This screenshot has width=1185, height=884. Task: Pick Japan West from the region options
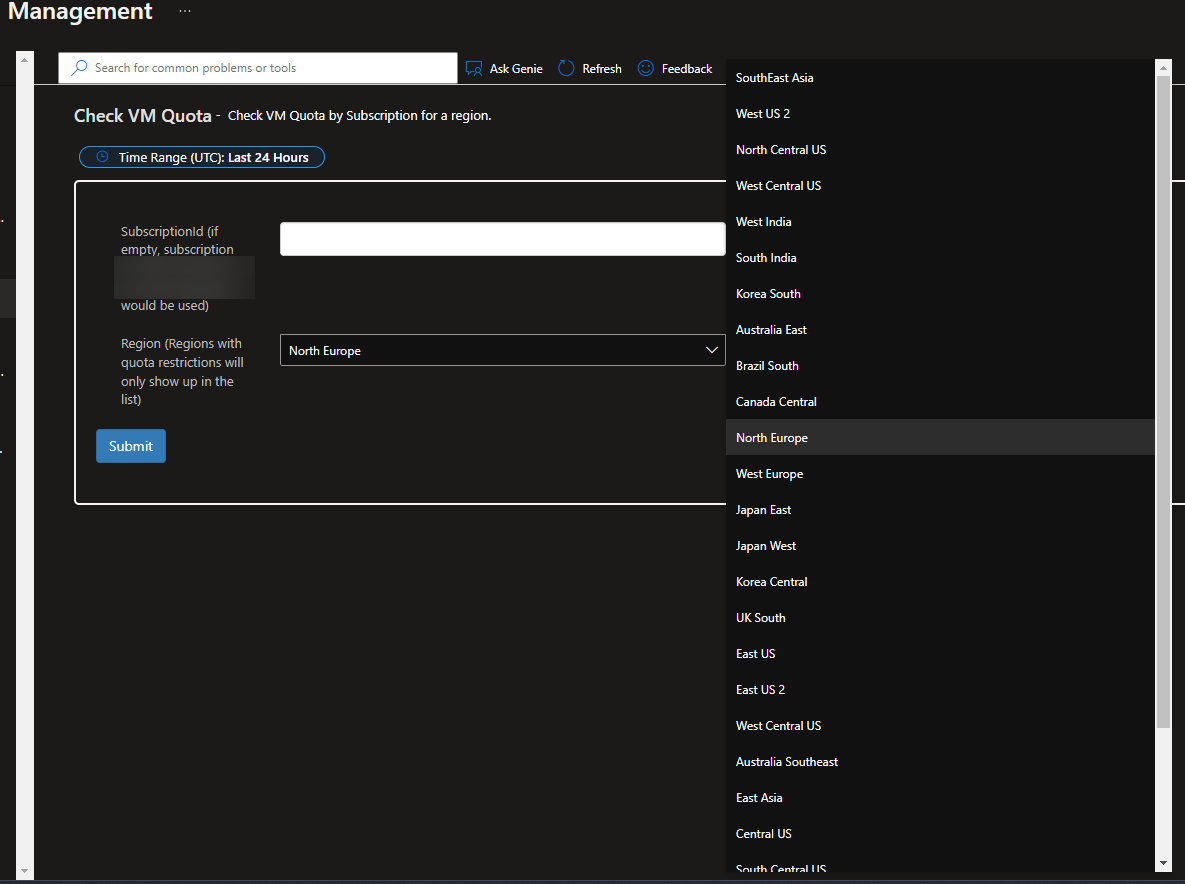tap(765, 545)
